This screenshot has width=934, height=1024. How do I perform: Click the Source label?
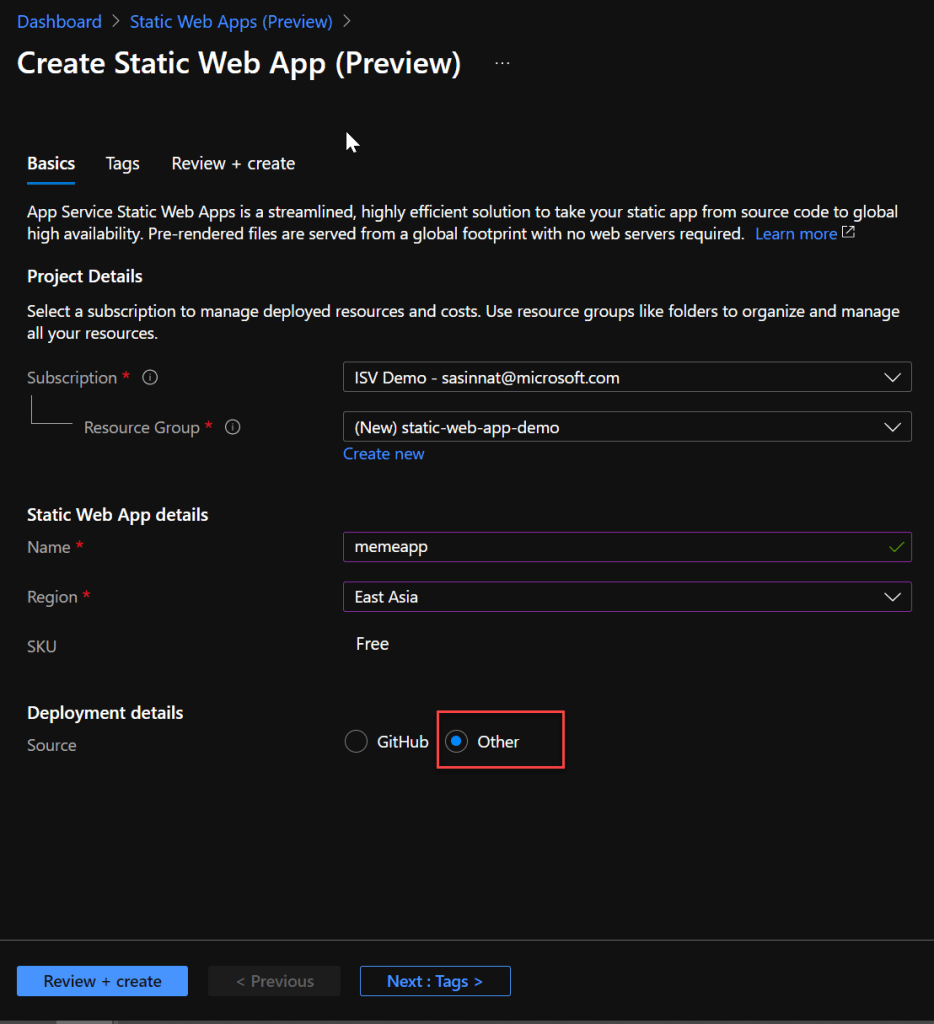point(52,745)
